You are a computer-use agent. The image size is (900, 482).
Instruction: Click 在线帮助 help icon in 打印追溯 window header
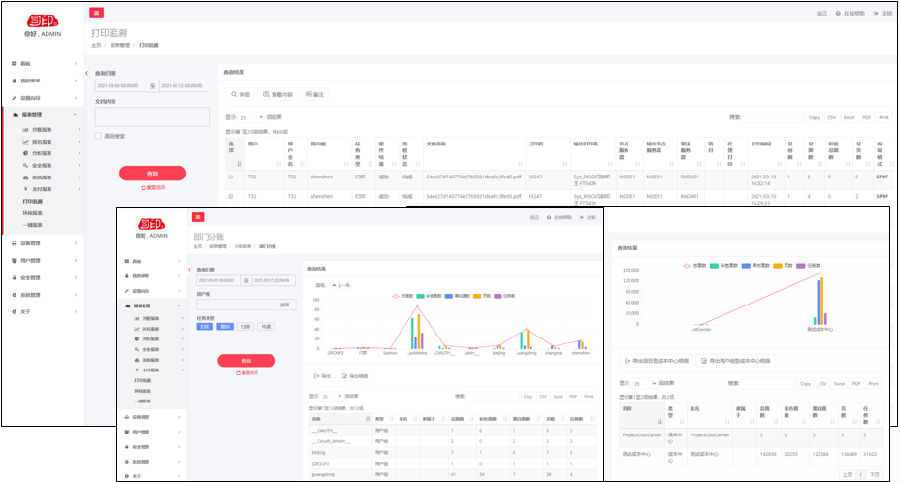click(838, 13)
